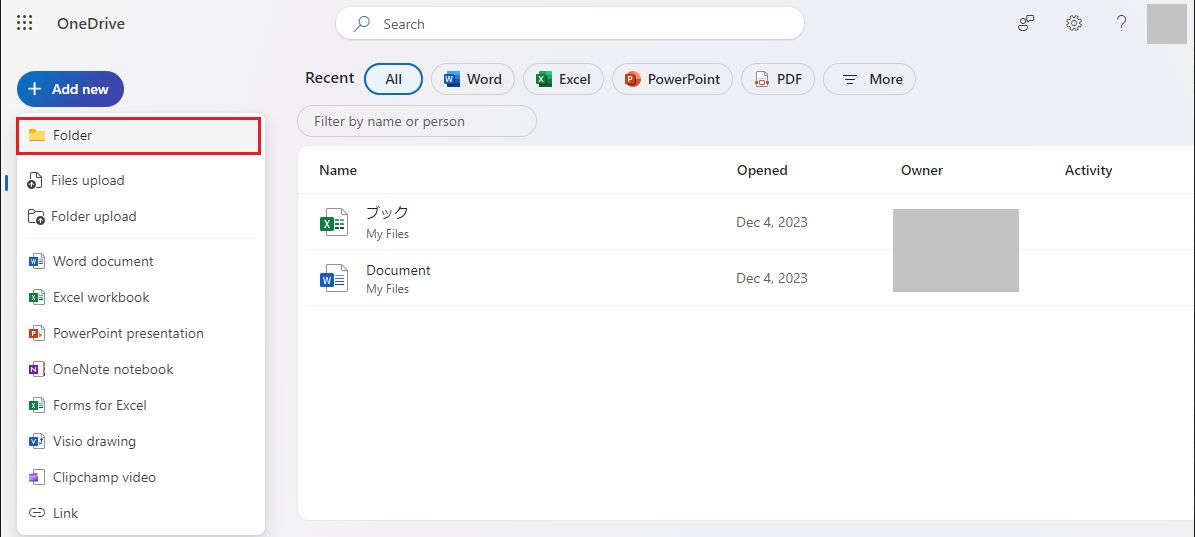
Task: Filter recent files by Excel
Action: tap(563, 79)
